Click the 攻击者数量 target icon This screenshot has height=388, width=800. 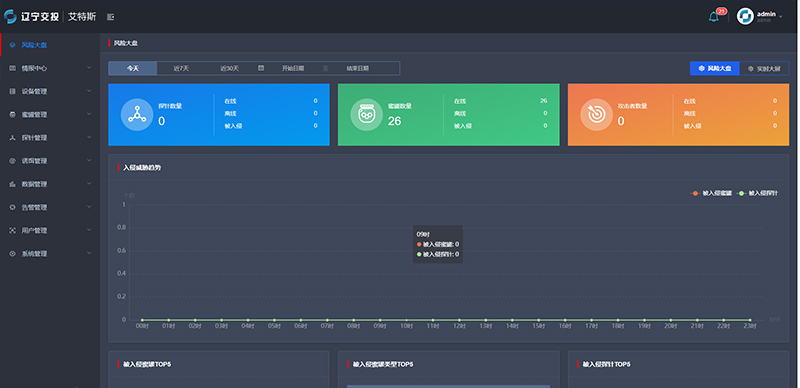pos(596,114)
